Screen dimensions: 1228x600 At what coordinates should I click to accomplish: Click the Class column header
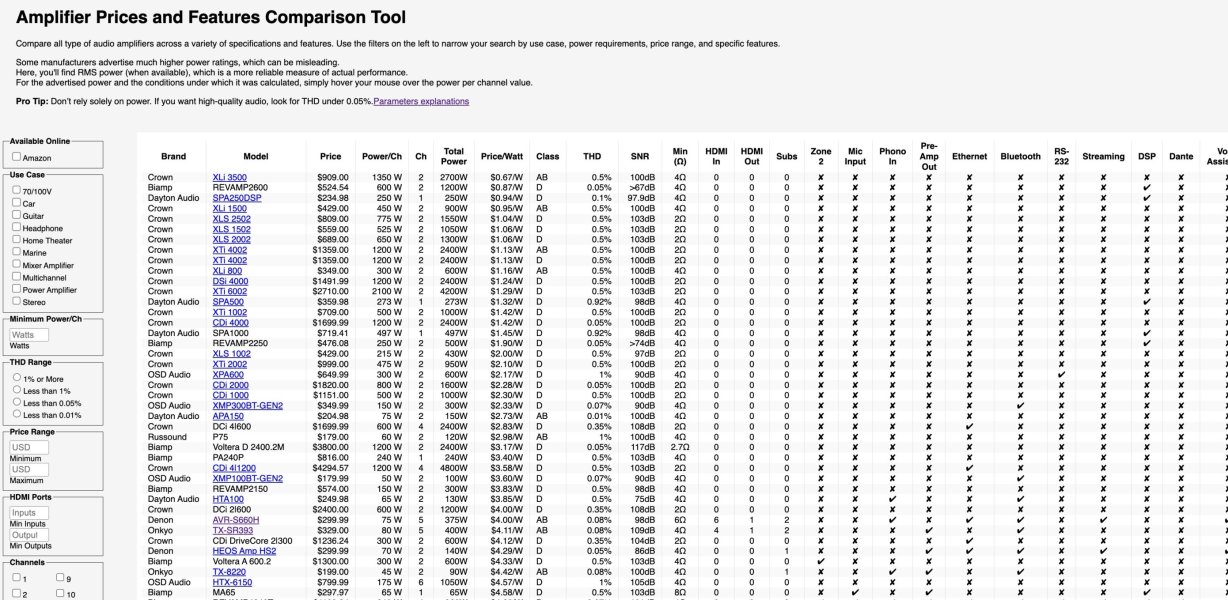pos(547,156)
